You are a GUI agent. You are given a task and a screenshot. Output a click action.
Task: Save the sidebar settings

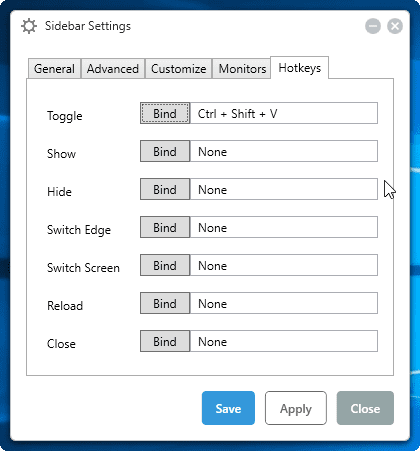pos(228,408)
